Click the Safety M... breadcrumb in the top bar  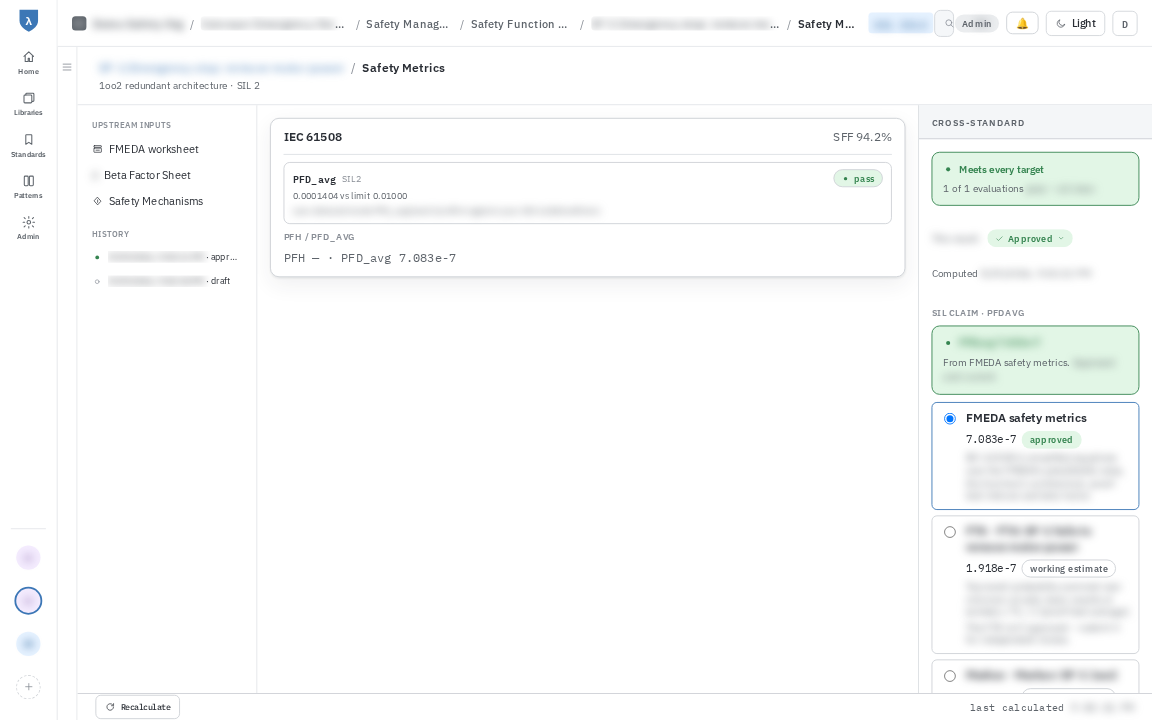point(827,24)
